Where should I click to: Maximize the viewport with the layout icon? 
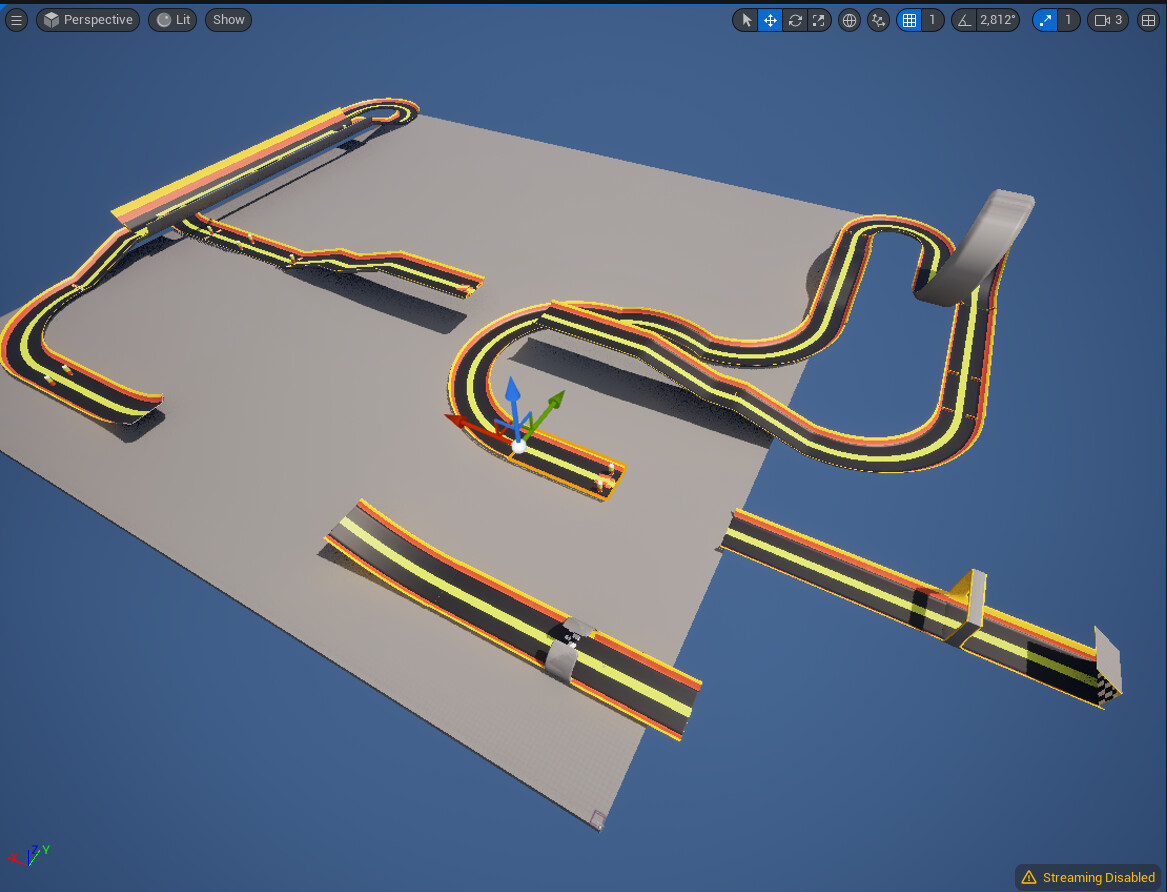pos(1148,20)
